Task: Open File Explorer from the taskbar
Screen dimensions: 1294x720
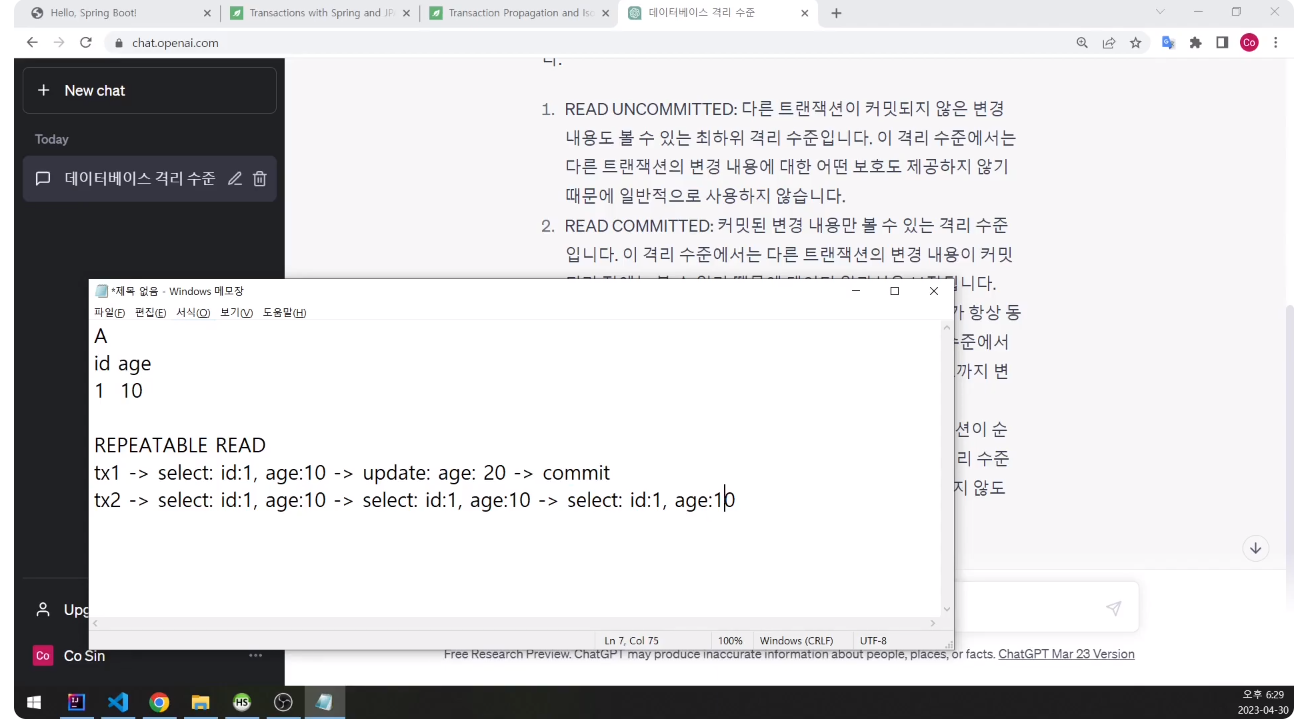Action: point(200,702)
